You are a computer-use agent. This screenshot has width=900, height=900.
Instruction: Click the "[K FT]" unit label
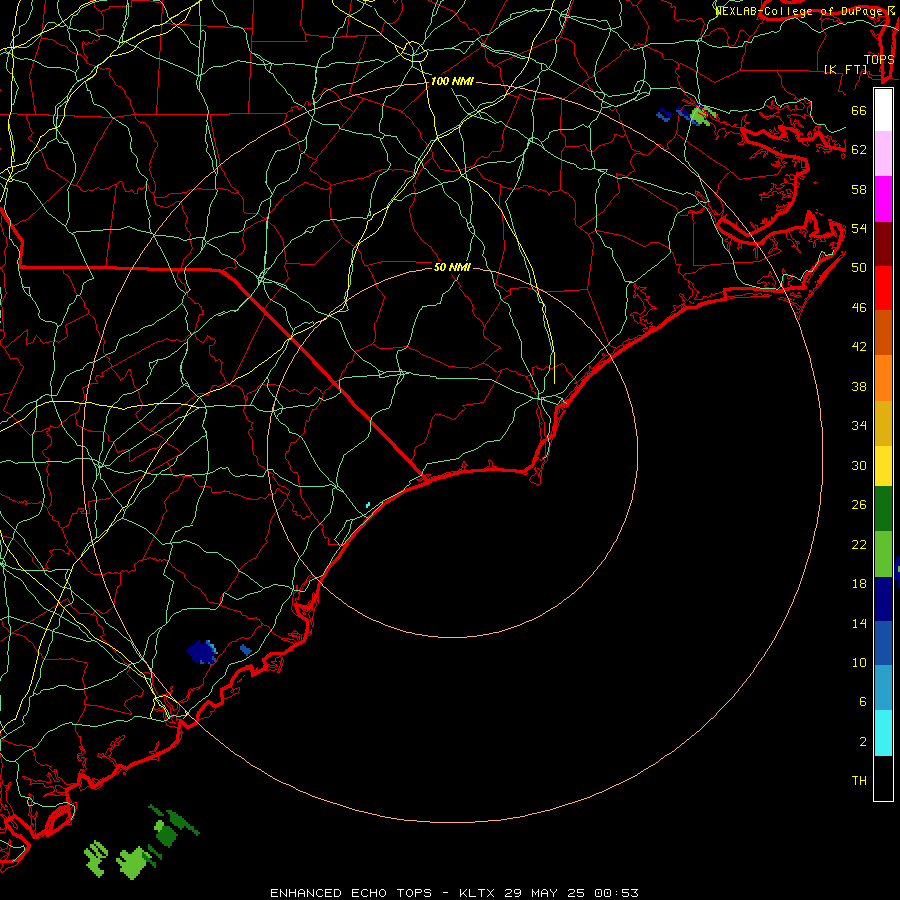846,69
